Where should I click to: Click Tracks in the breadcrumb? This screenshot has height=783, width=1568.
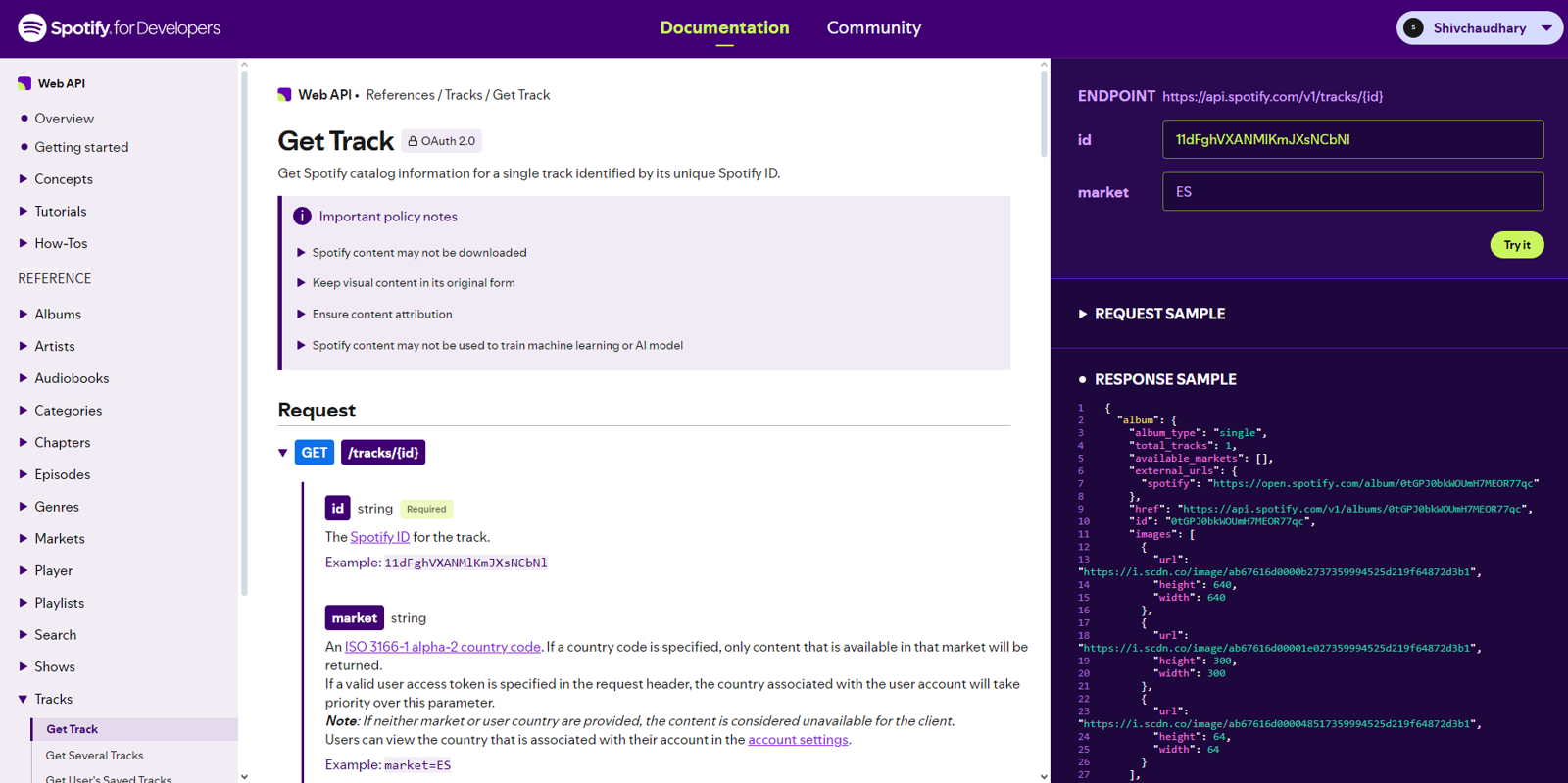coord(464,95)
